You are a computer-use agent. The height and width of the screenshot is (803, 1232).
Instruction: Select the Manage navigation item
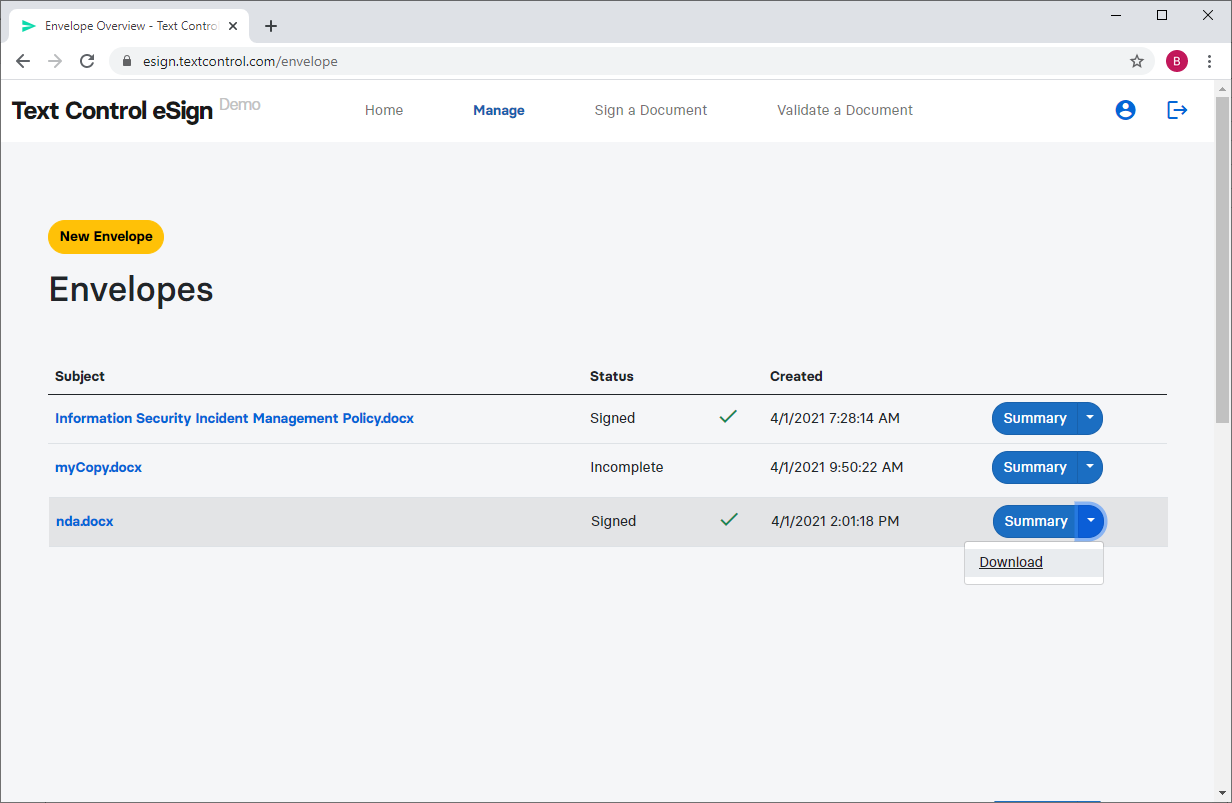tap(499, 110)
